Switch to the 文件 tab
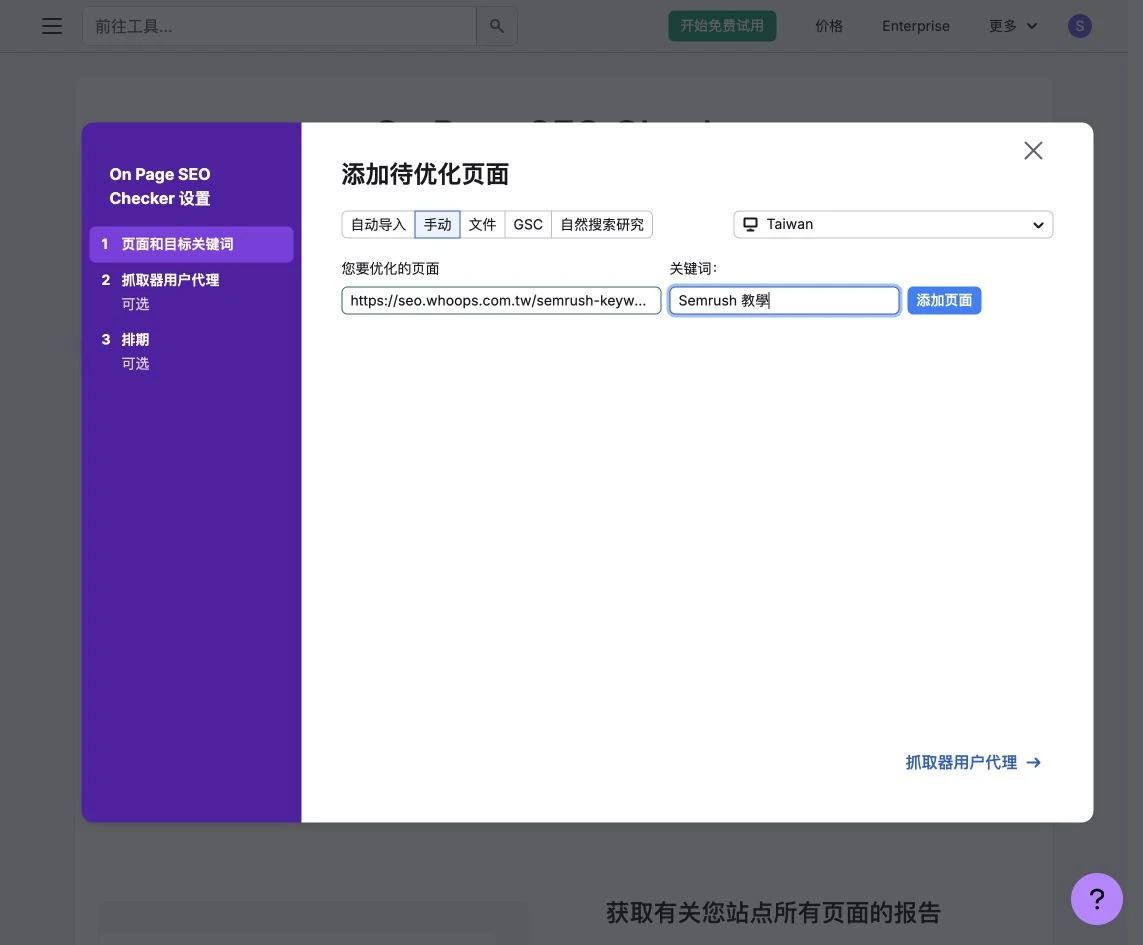The width and height of the screenshot is (1143, 945). point(483,225)
